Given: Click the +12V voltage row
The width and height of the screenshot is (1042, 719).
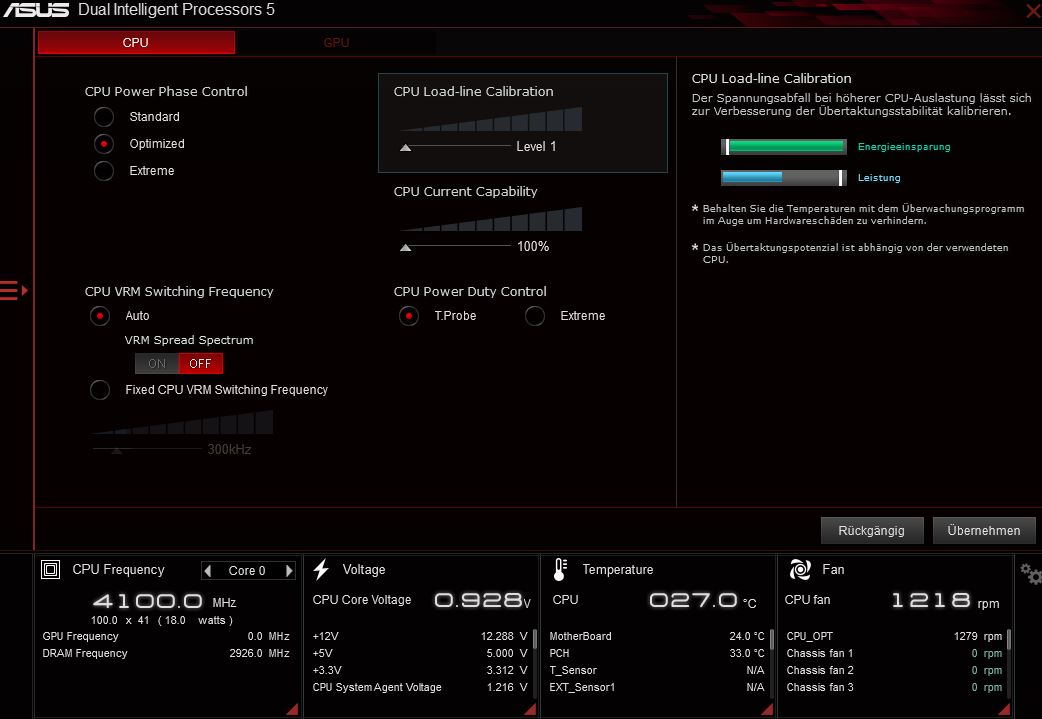Looking at the screenshot, I should pyautogui.click(x=420, y=636).
